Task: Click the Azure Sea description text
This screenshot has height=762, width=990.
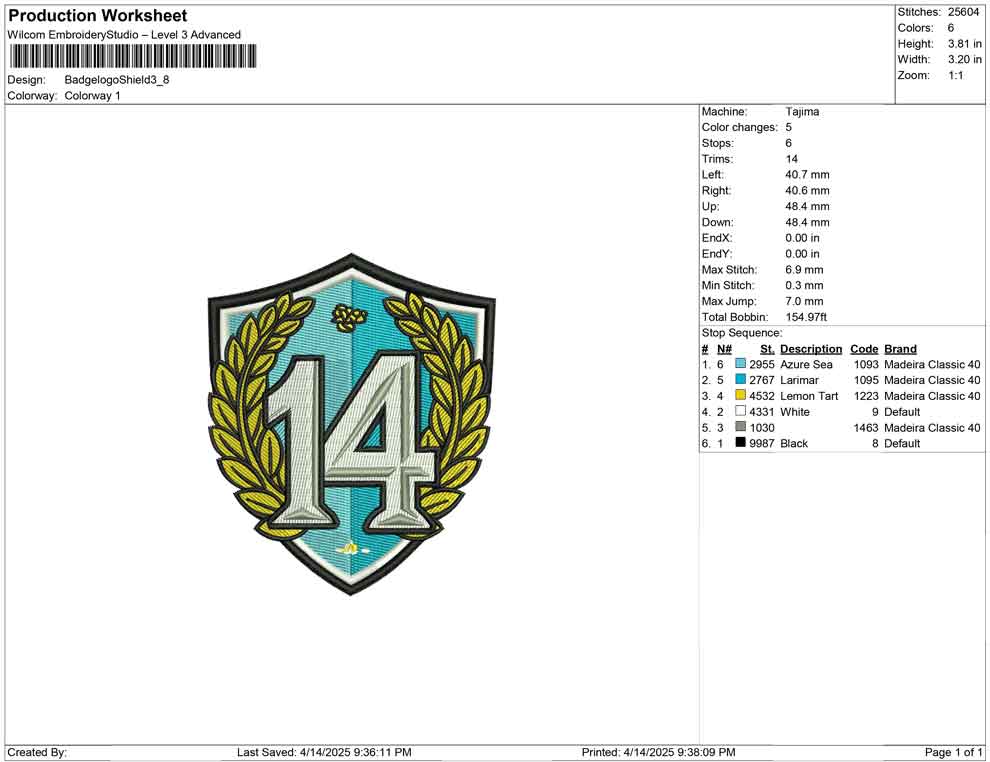Action: pos(806,364)
